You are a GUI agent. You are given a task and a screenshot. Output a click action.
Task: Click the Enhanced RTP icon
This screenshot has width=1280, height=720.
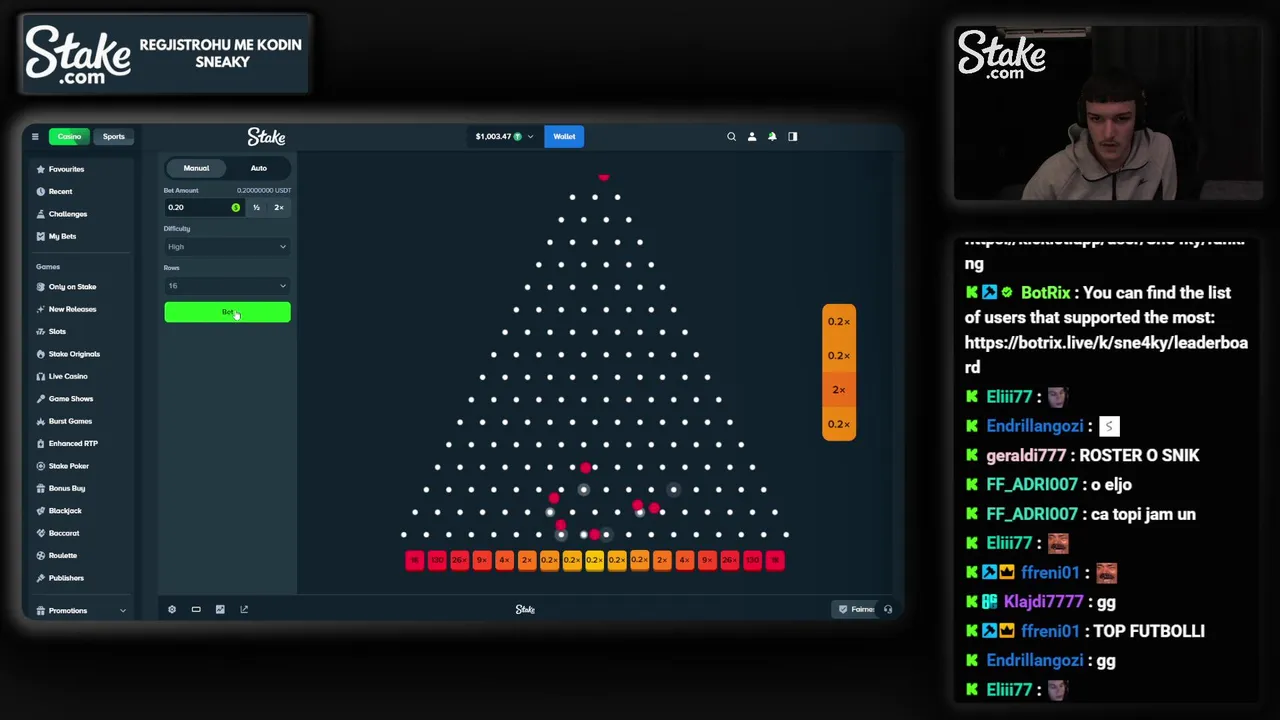pyautogui.click(x=40, y=443)
